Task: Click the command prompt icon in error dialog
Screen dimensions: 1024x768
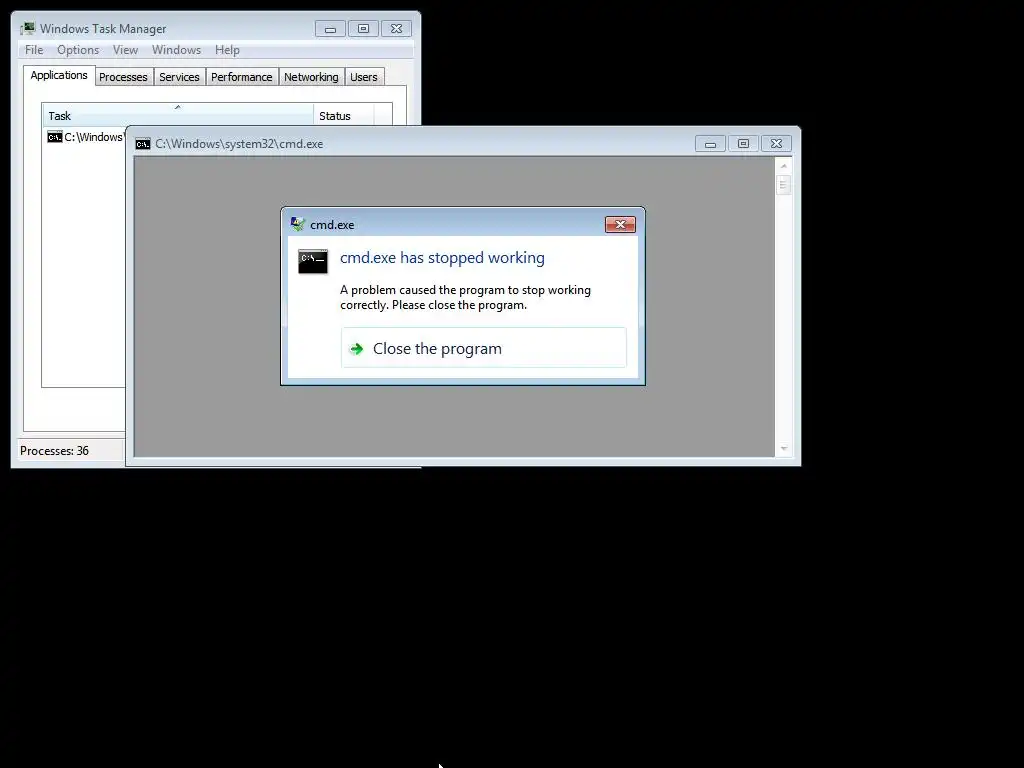Action: [x=313, y=262]
